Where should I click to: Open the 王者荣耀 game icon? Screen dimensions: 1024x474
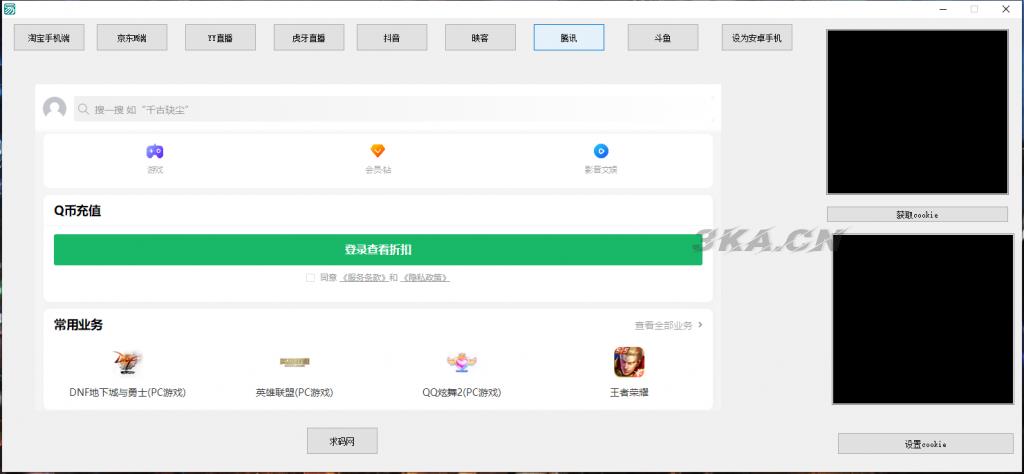click(629, 361)
